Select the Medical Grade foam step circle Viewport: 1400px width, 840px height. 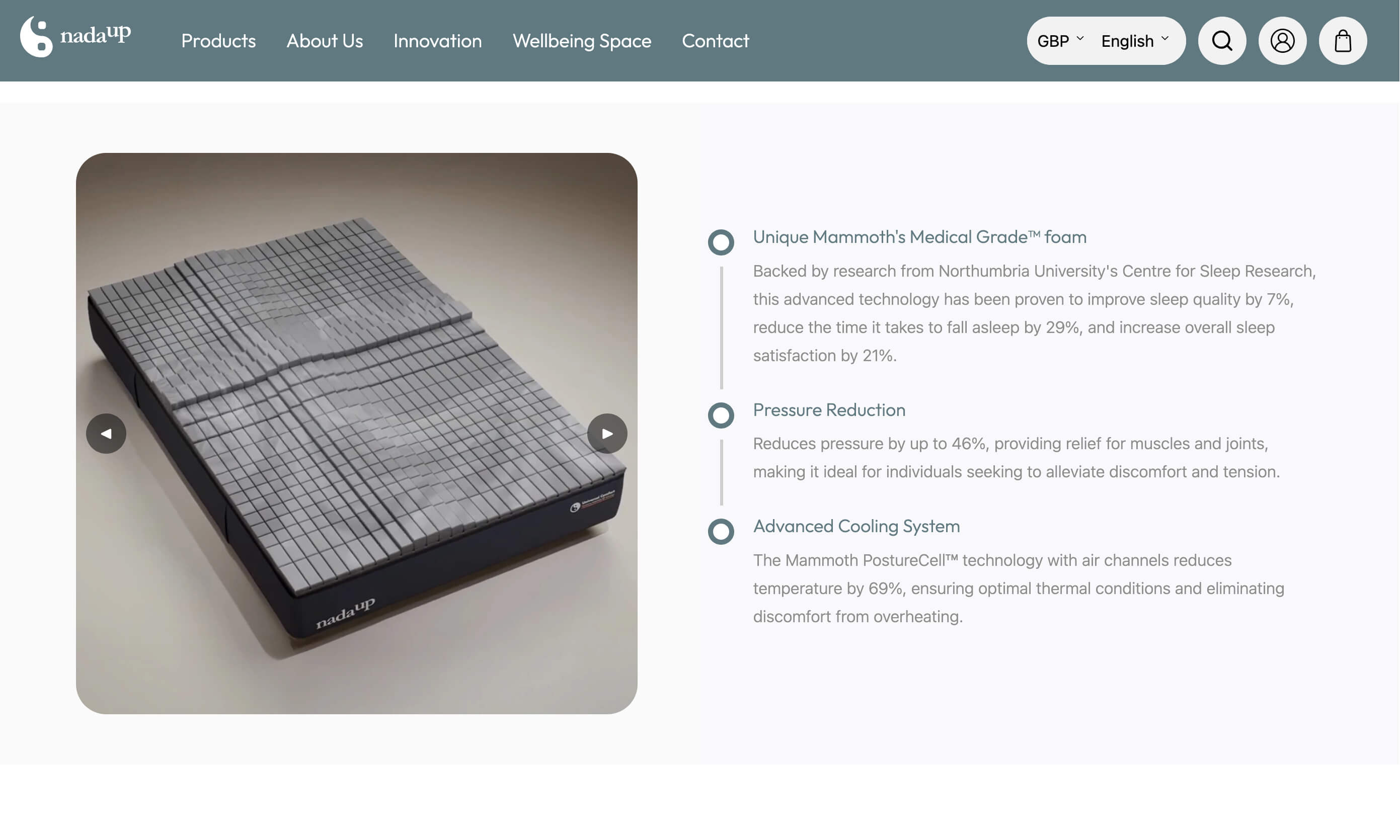click(721, 242)
